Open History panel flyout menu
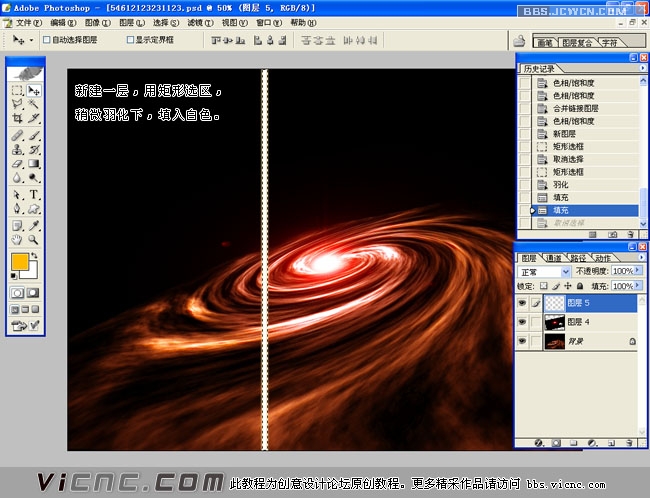 pyautogui.click(x=642, y=68)
